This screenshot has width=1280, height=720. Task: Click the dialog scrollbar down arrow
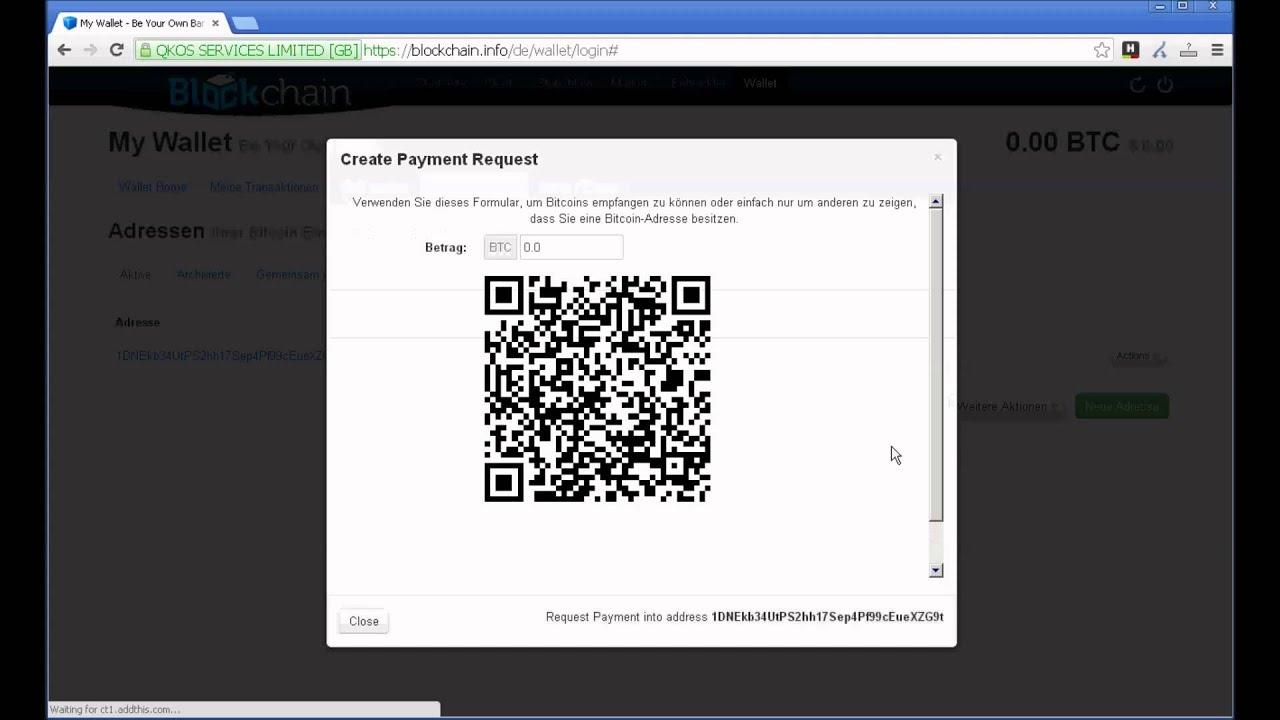(936, 570)
